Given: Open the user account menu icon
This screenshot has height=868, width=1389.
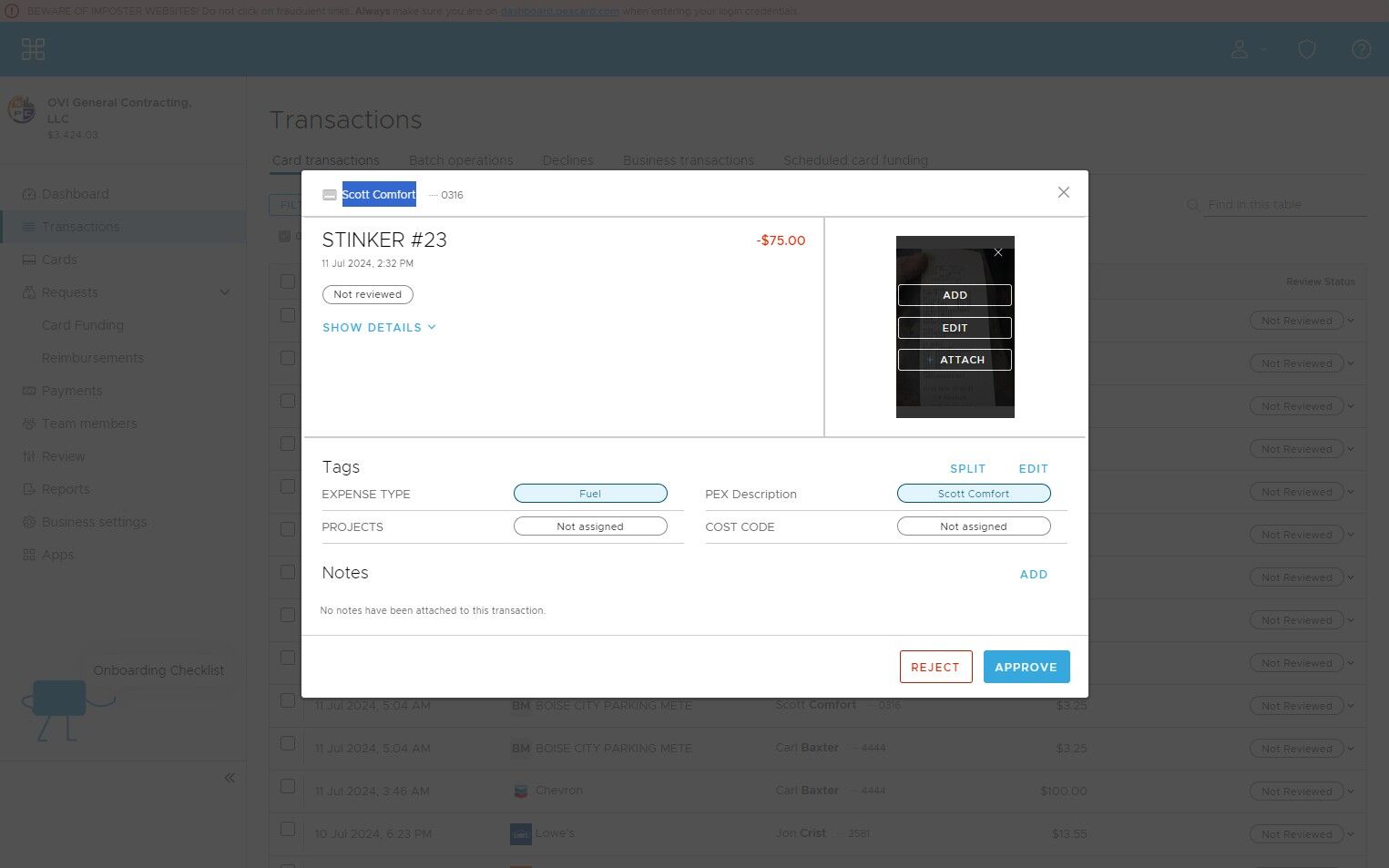Looking at the screenshot, I should pyautogui.click(x=1240, y=49).
